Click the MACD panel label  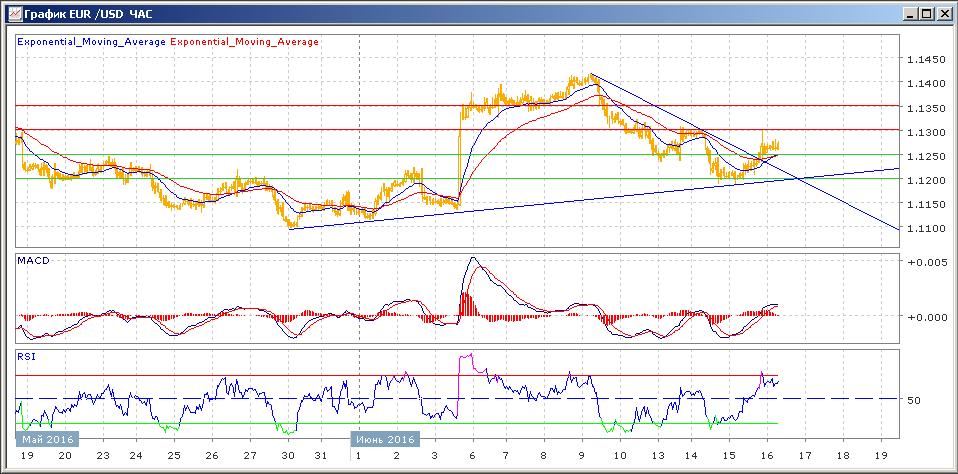[x=34, y=261]
